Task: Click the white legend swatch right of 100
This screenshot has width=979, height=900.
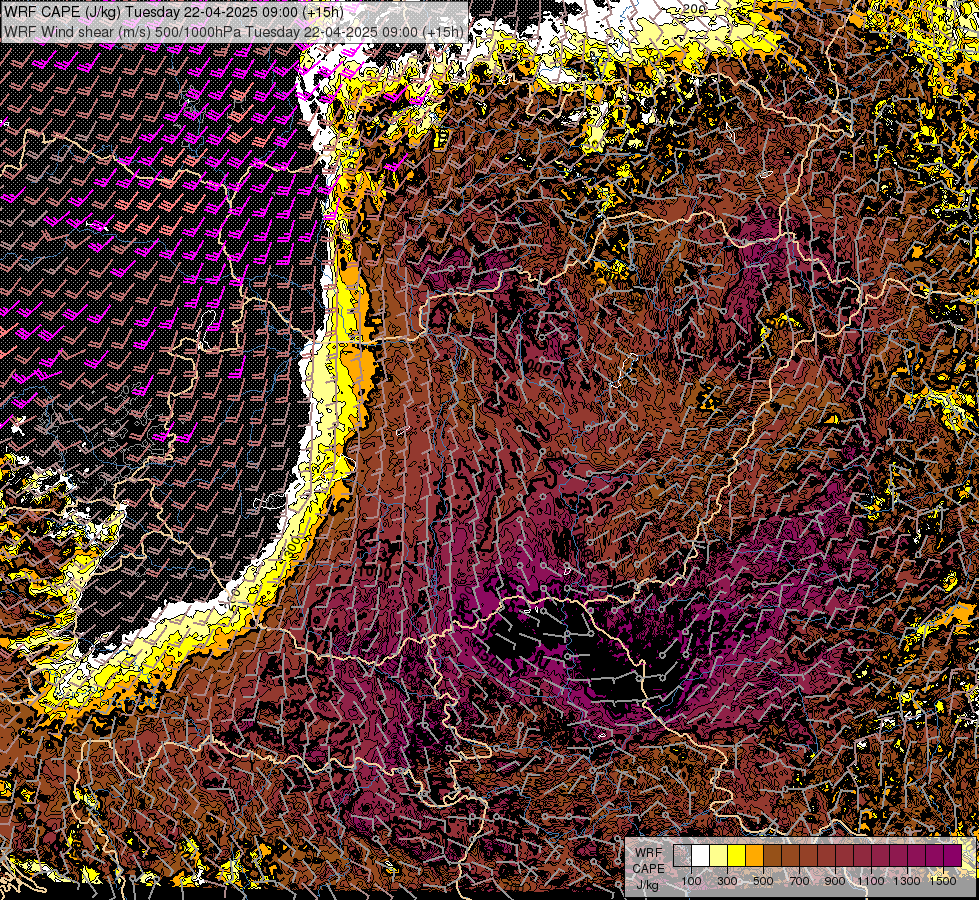Action: click(x=701, y=855)
